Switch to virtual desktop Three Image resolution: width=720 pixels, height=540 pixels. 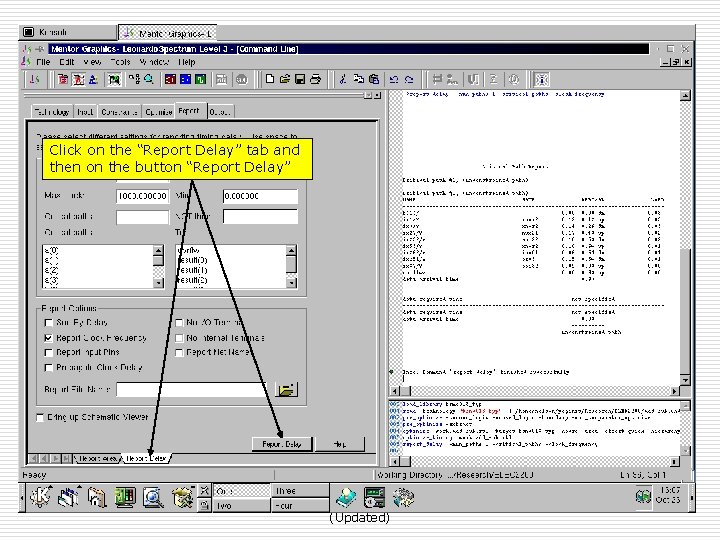pos(299,491)
